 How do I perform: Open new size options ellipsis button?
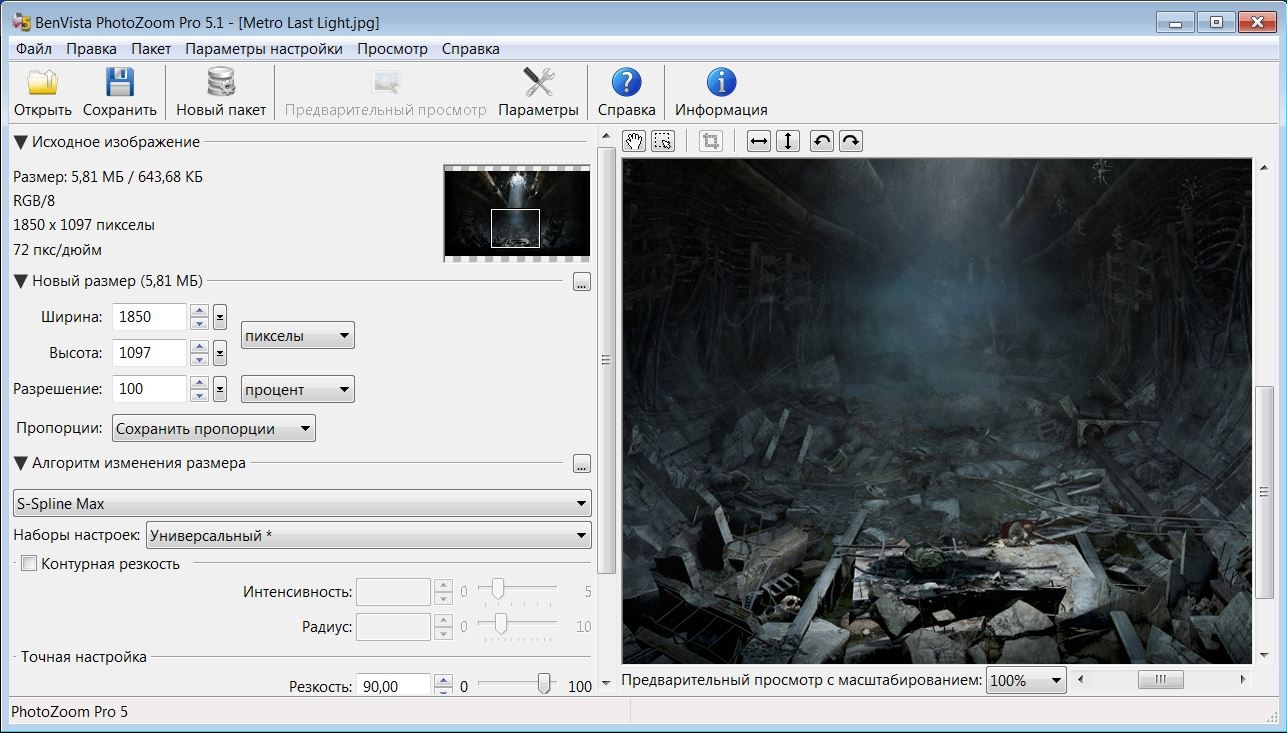[582, 282]
